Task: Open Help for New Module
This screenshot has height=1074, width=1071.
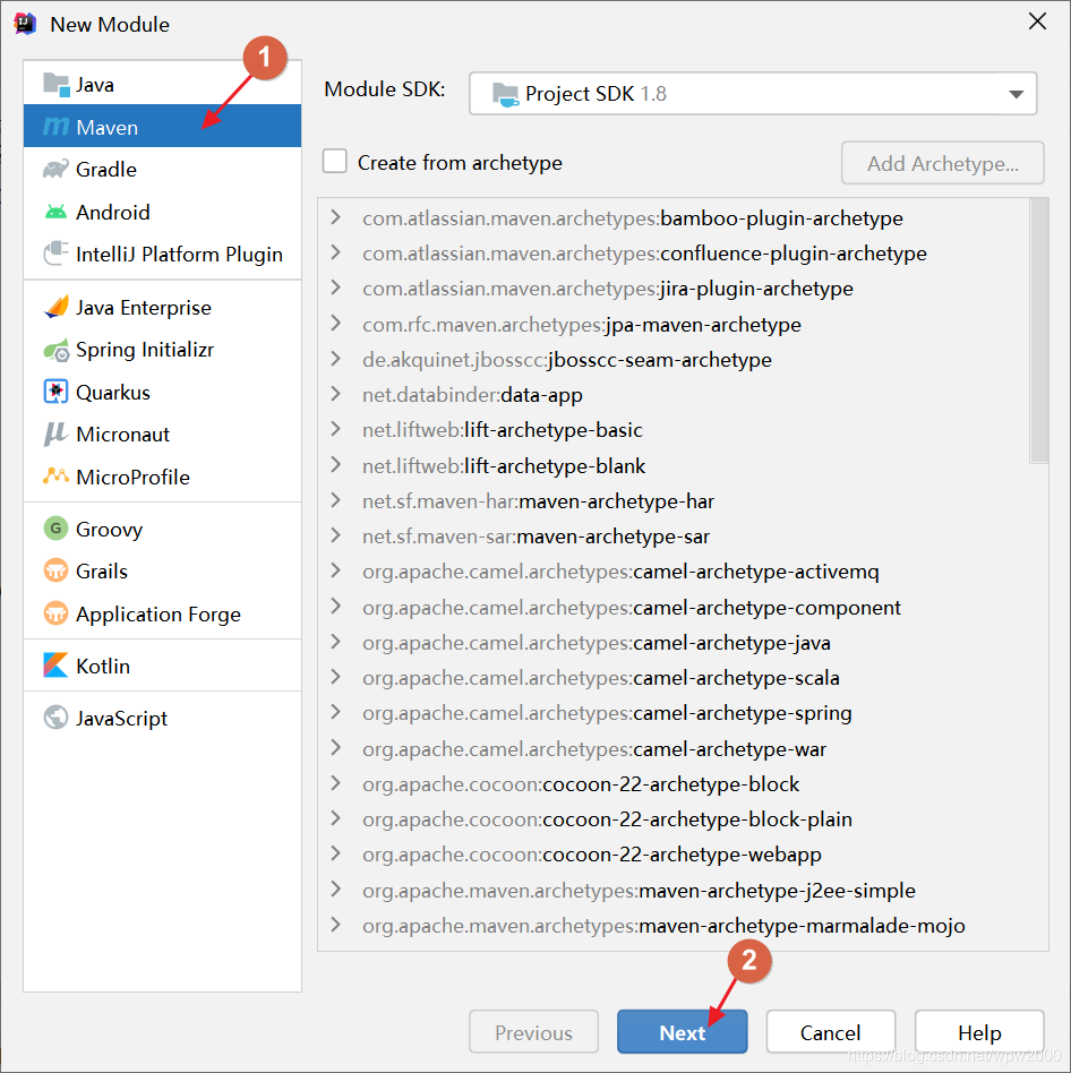Action: coord(979,1032)
